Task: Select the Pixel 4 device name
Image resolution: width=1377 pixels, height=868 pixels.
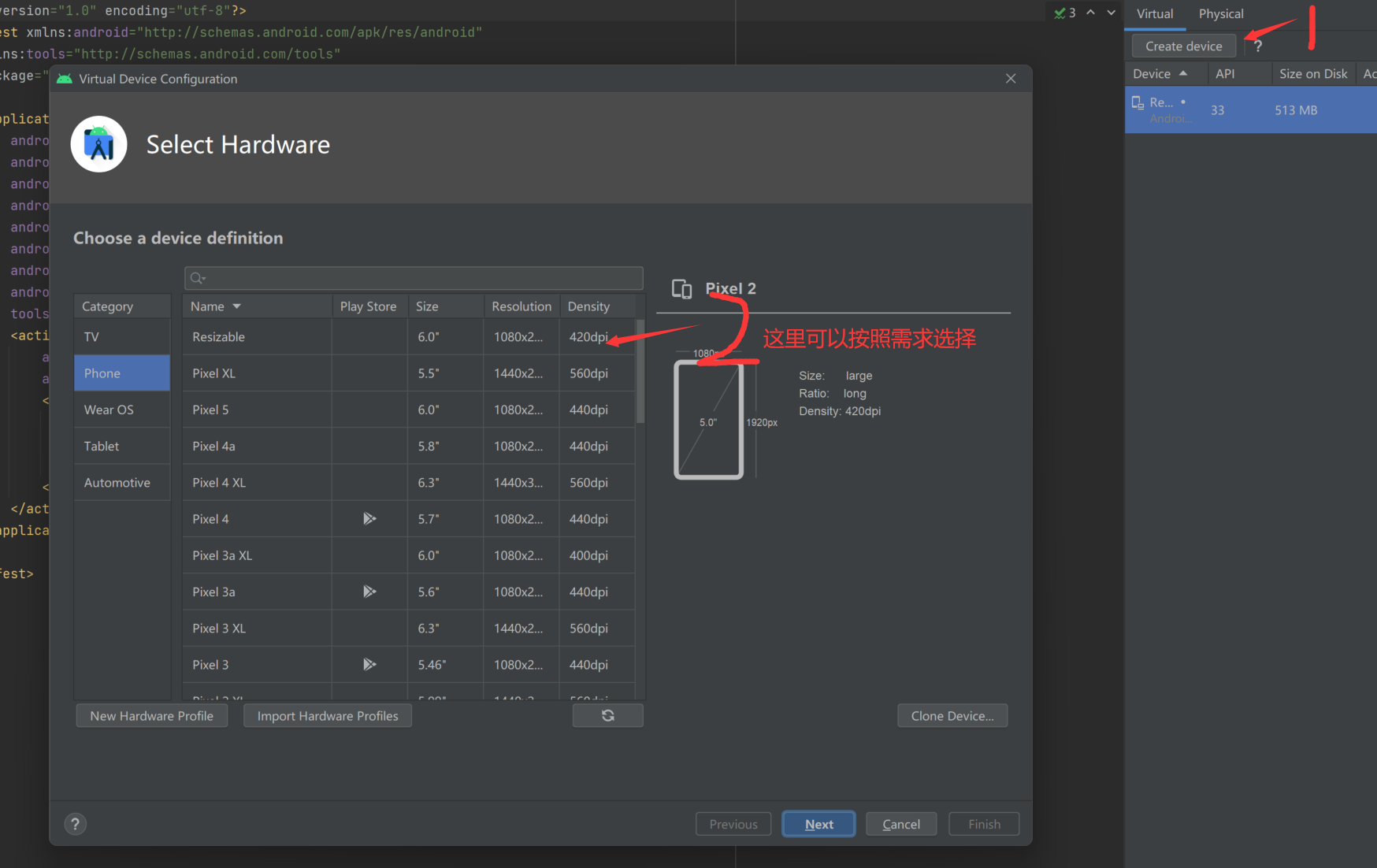Action: 210,519
